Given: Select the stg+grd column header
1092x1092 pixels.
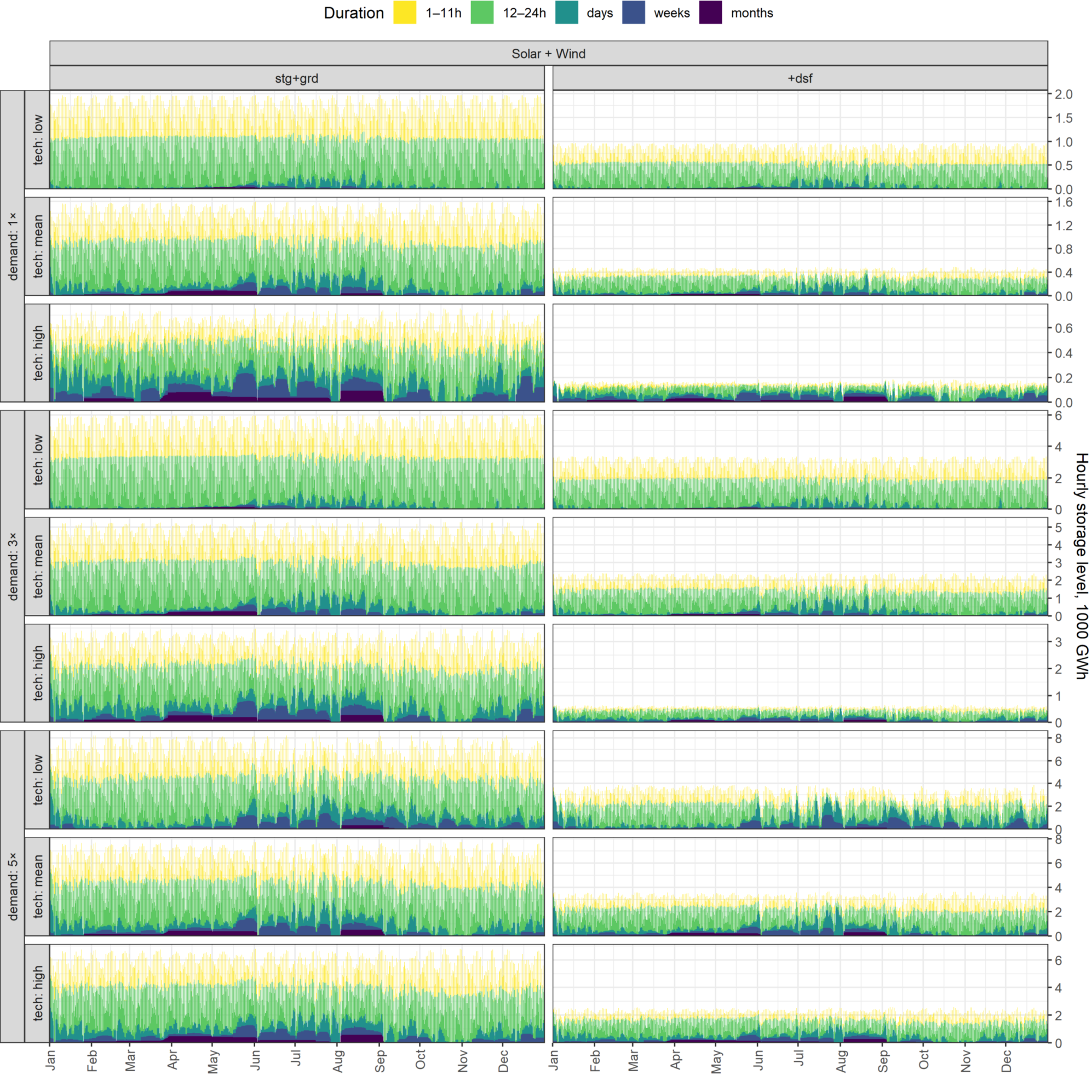Looking at the screenshot, I should pos(297,78).
